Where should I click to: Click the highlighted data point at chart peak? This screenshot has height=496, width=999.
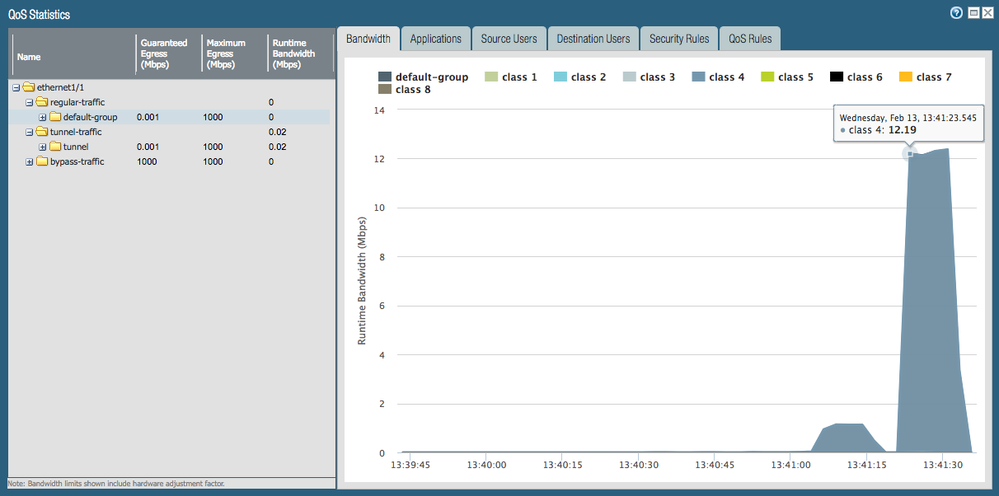(909, 154)
